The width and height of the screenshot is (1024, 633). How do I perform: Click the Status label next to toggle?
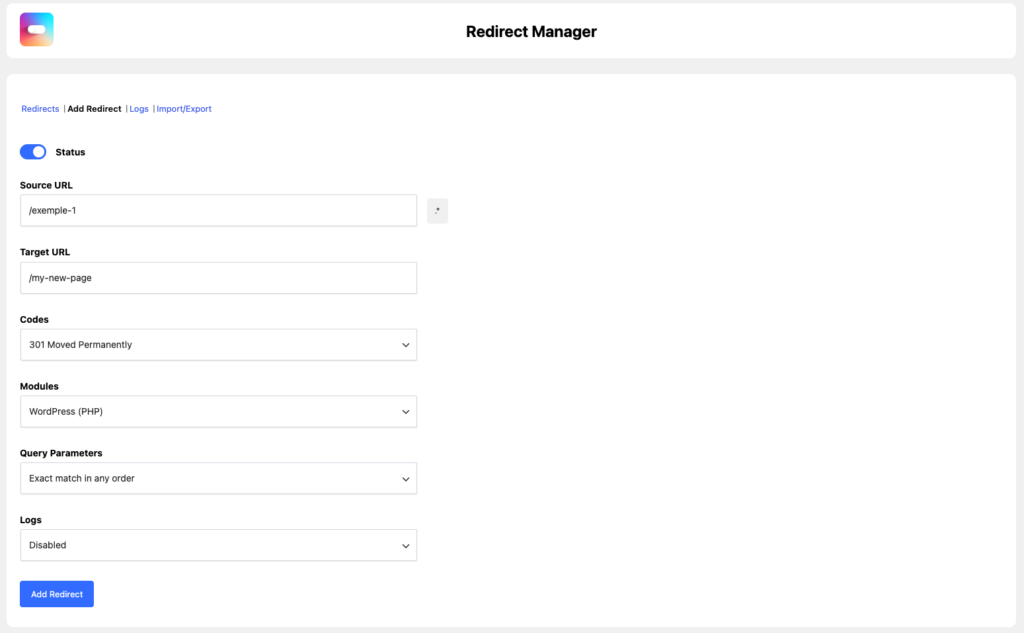[70, 152]
